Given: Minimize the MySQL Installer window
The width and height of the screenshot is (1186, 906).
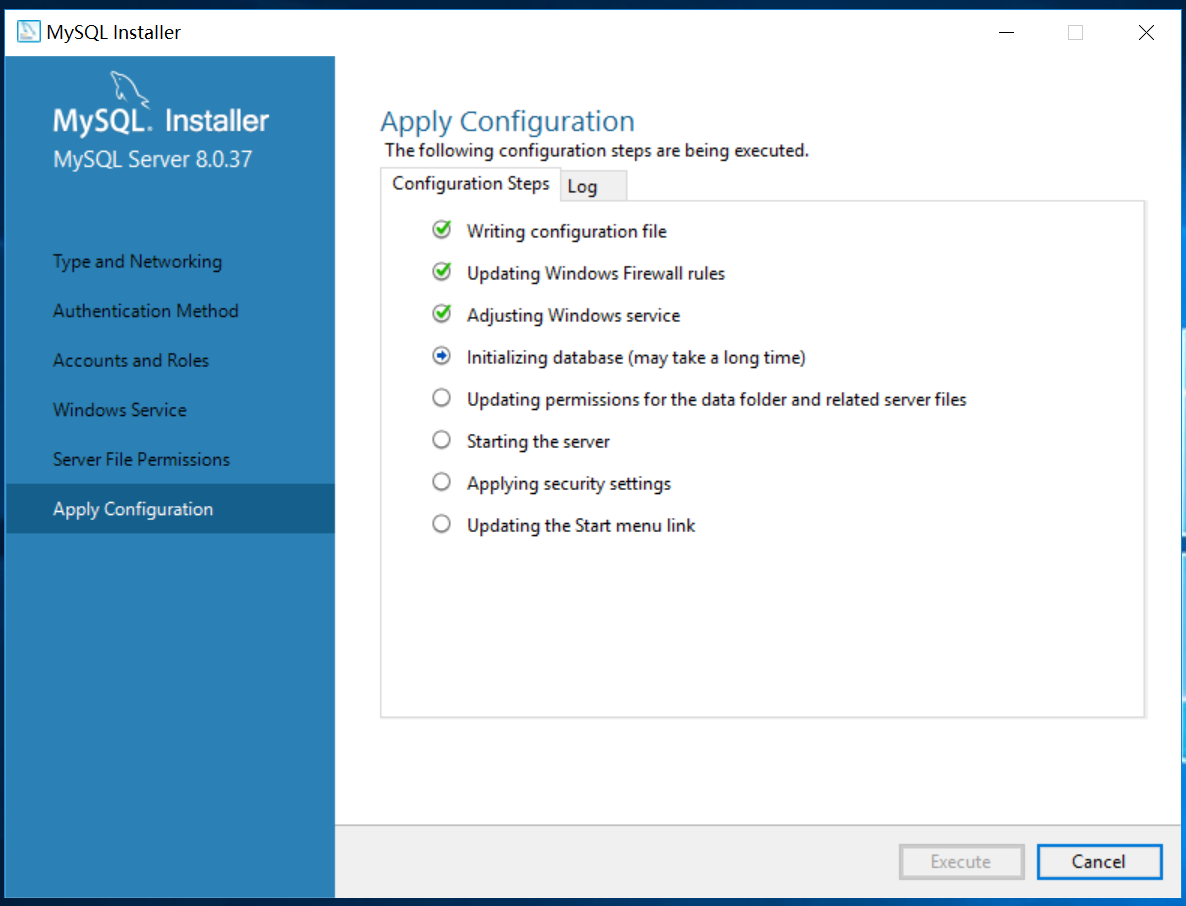Looking at the screenshot, I should pos(1006,33).
